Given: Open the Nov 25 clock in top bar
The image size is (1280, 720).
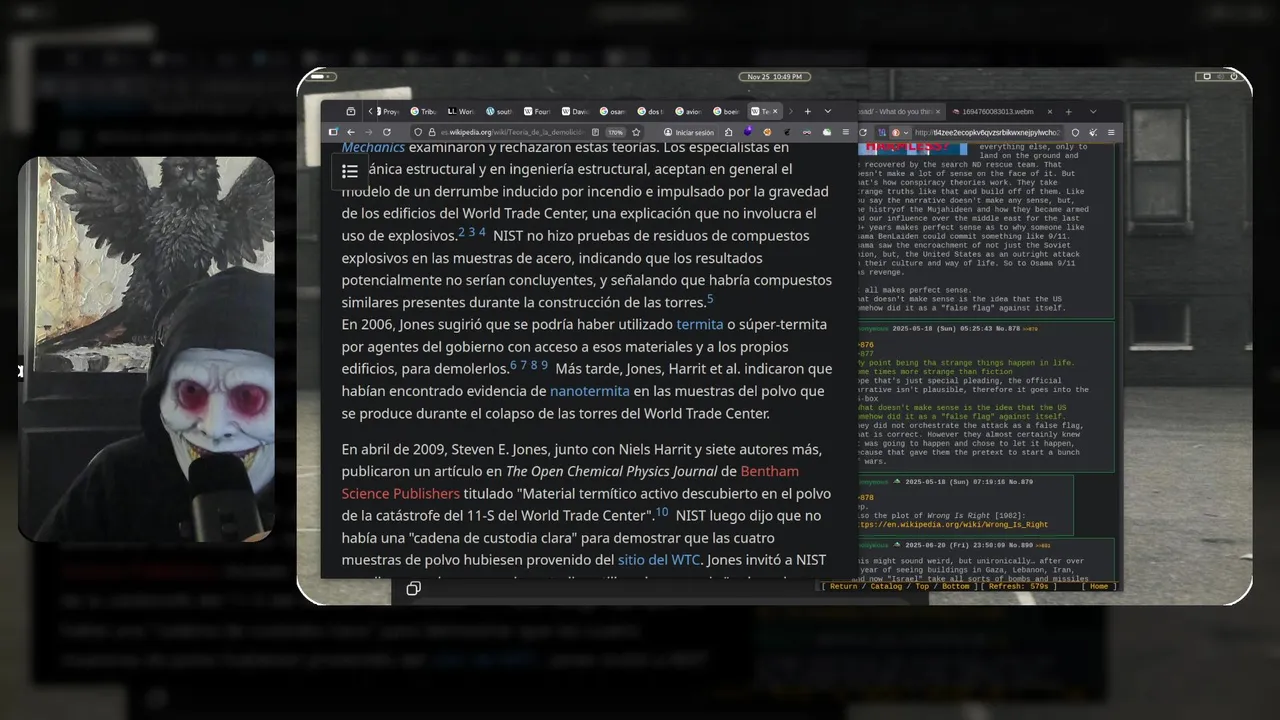Looking at the screenshot, I should 774,77.
